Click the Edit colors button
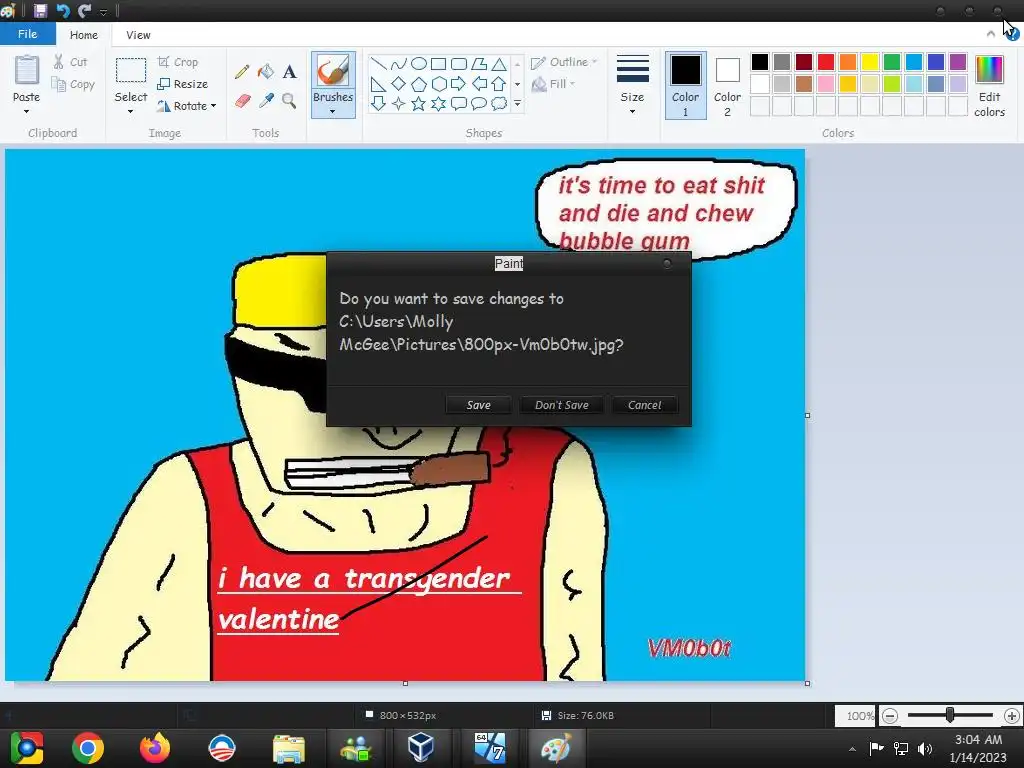 [x=989, y=86]
